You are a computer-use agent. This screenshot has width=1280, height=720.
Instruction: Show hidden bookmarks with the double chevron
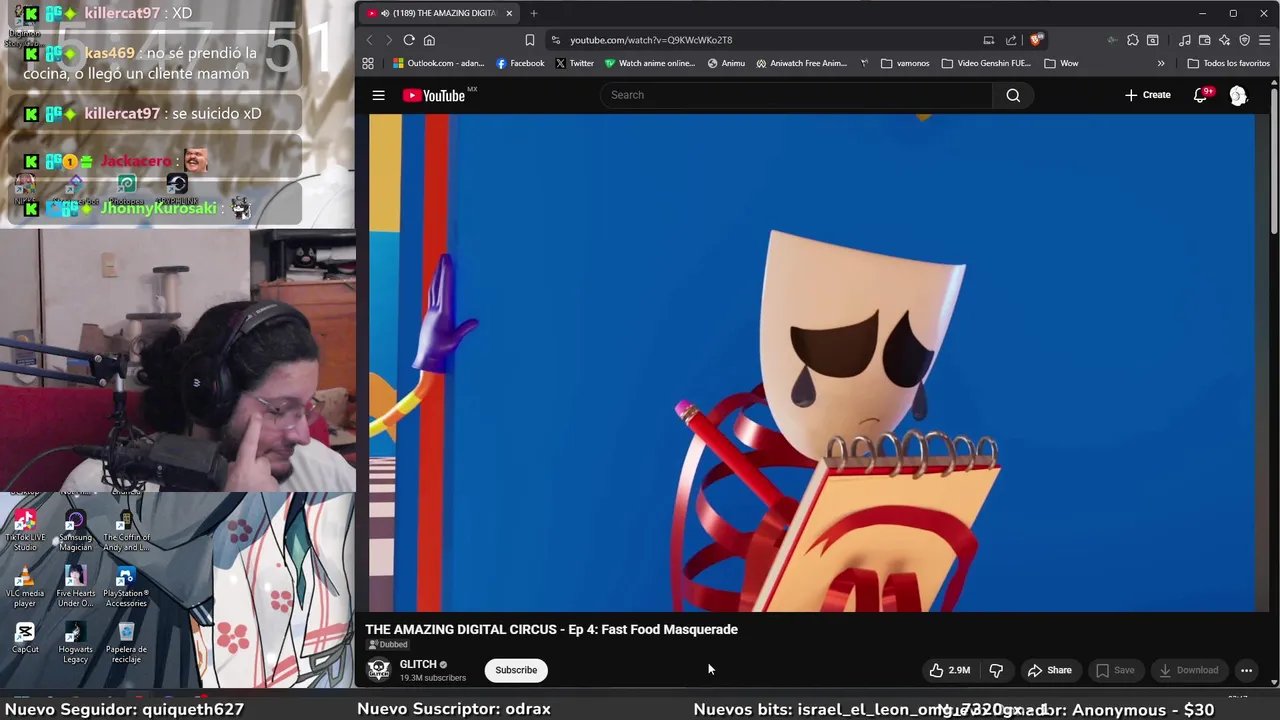coord(1161,63)
